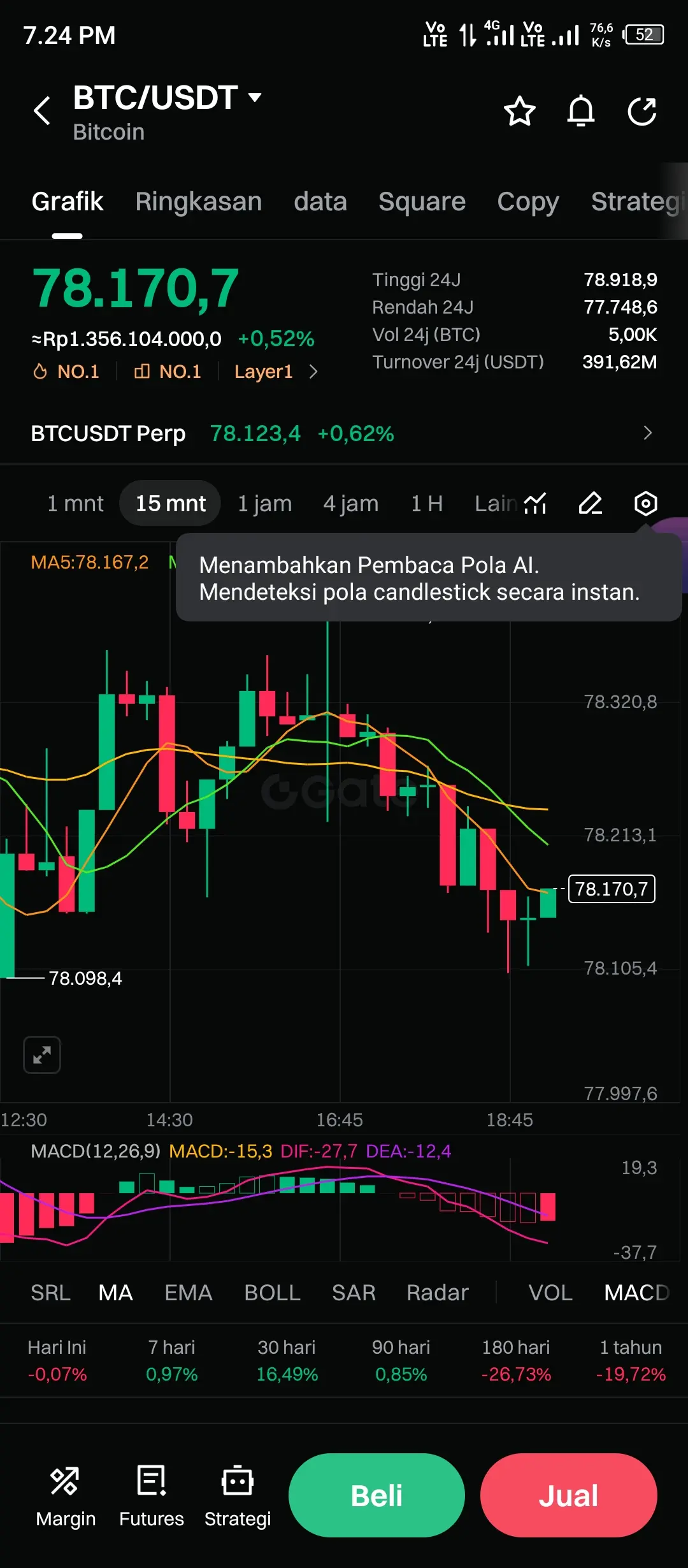Tap the 90 hari 0,85% stat
The image size is (688, 1568).
pyautogui.click(x=401, y=1360)
